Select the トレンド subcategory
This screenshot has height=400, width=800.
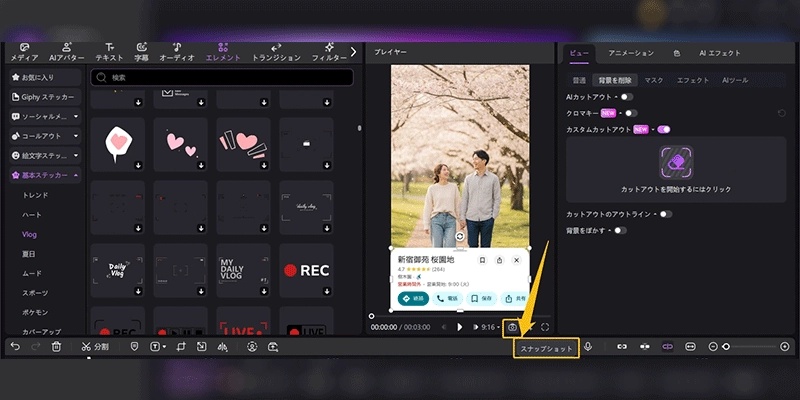(35, 195)
